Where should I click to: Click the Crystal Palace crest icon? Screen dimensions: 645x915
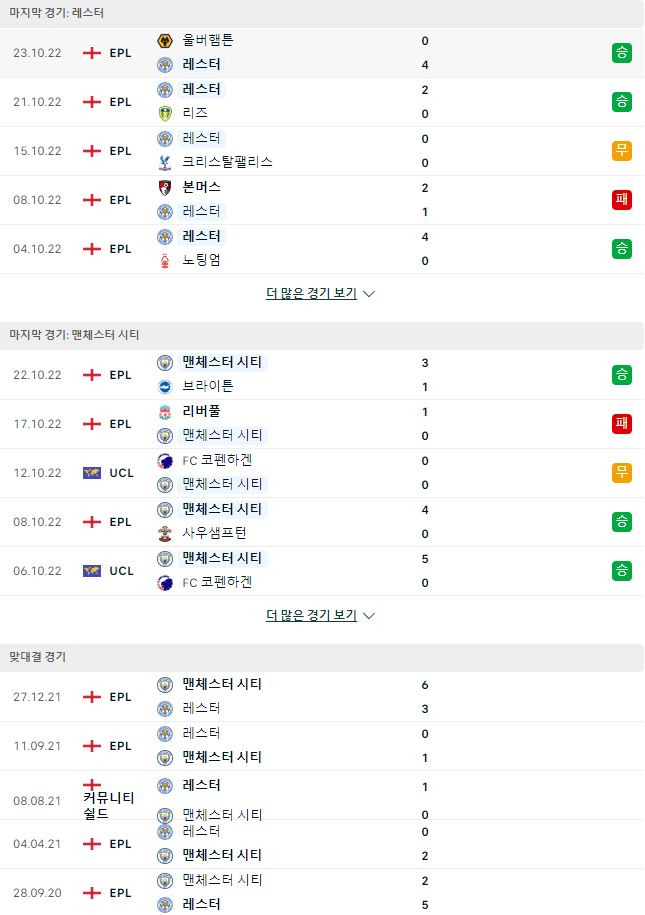click(x=165, y=162)
